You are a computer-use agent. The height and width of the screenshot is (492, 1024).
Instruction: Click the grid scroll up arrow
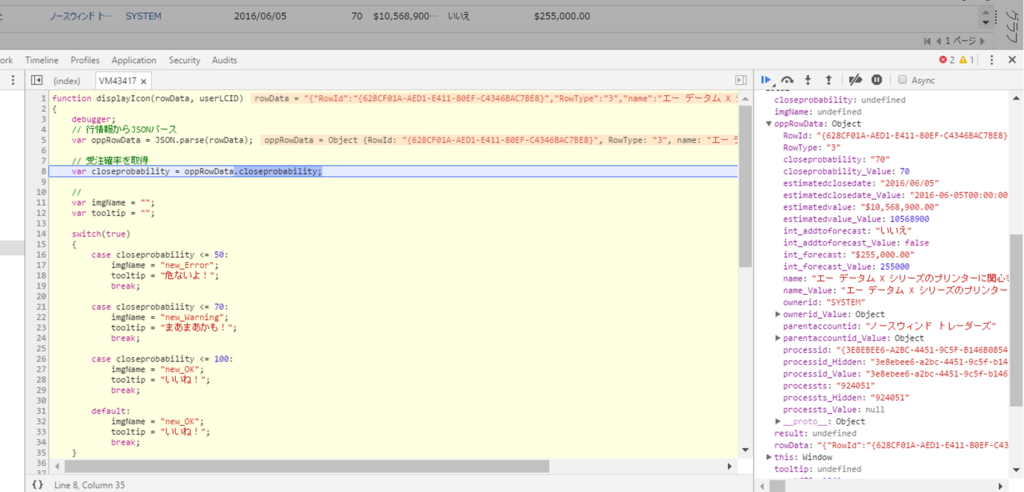point(984,13)
